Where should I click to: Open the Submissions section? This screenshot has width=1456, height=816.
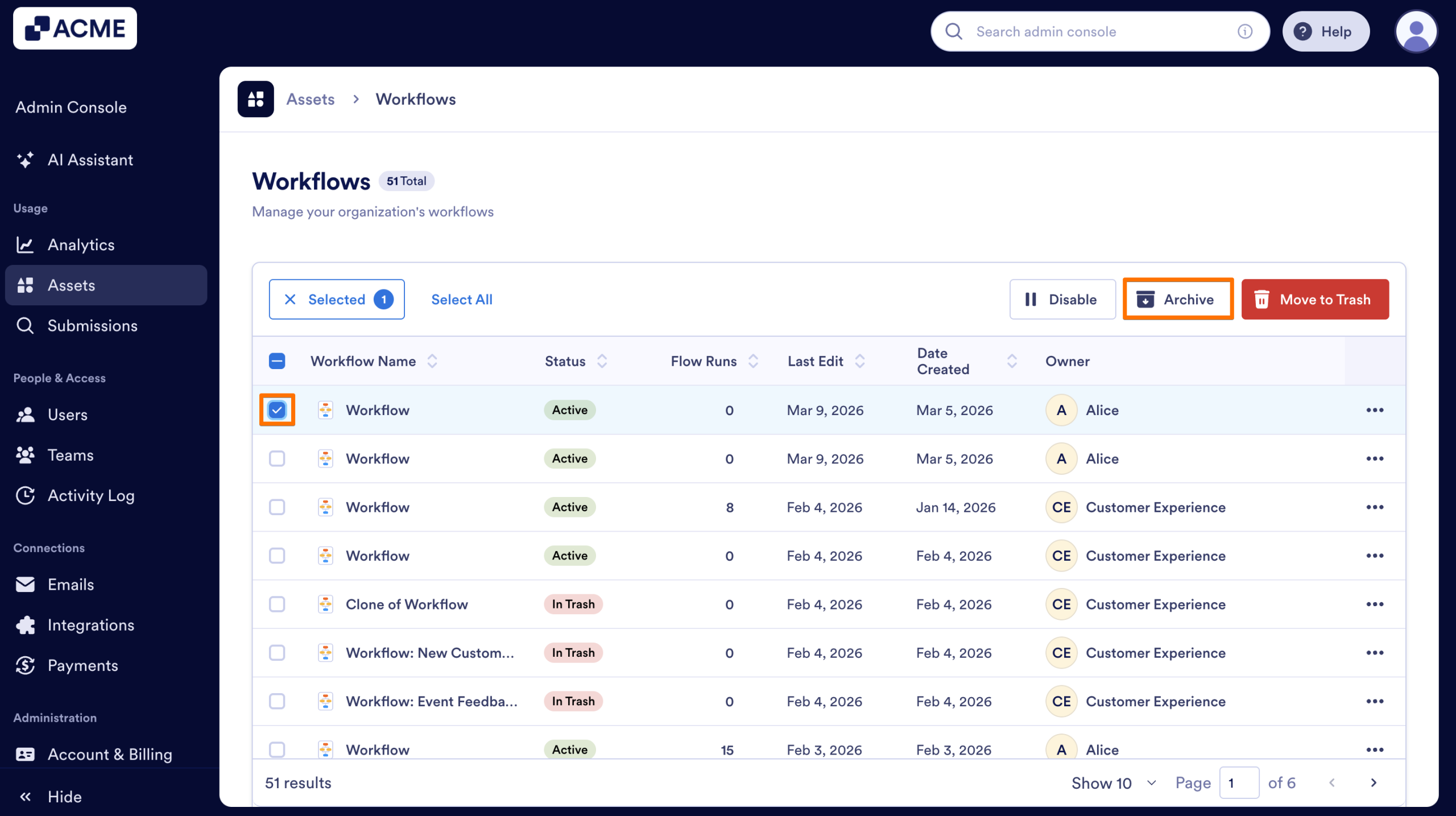(92, 325)
